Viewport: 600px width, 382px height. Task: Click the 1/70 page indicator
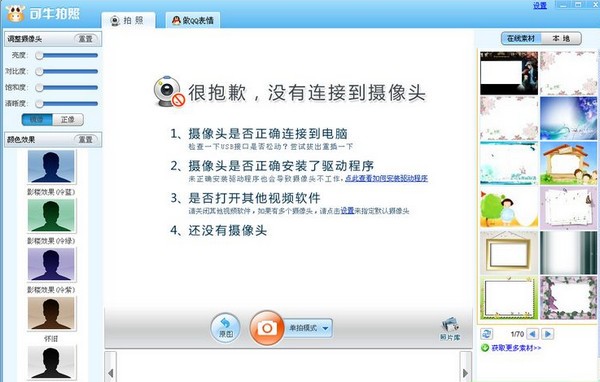pyautogui.click(x=517, y=334)
